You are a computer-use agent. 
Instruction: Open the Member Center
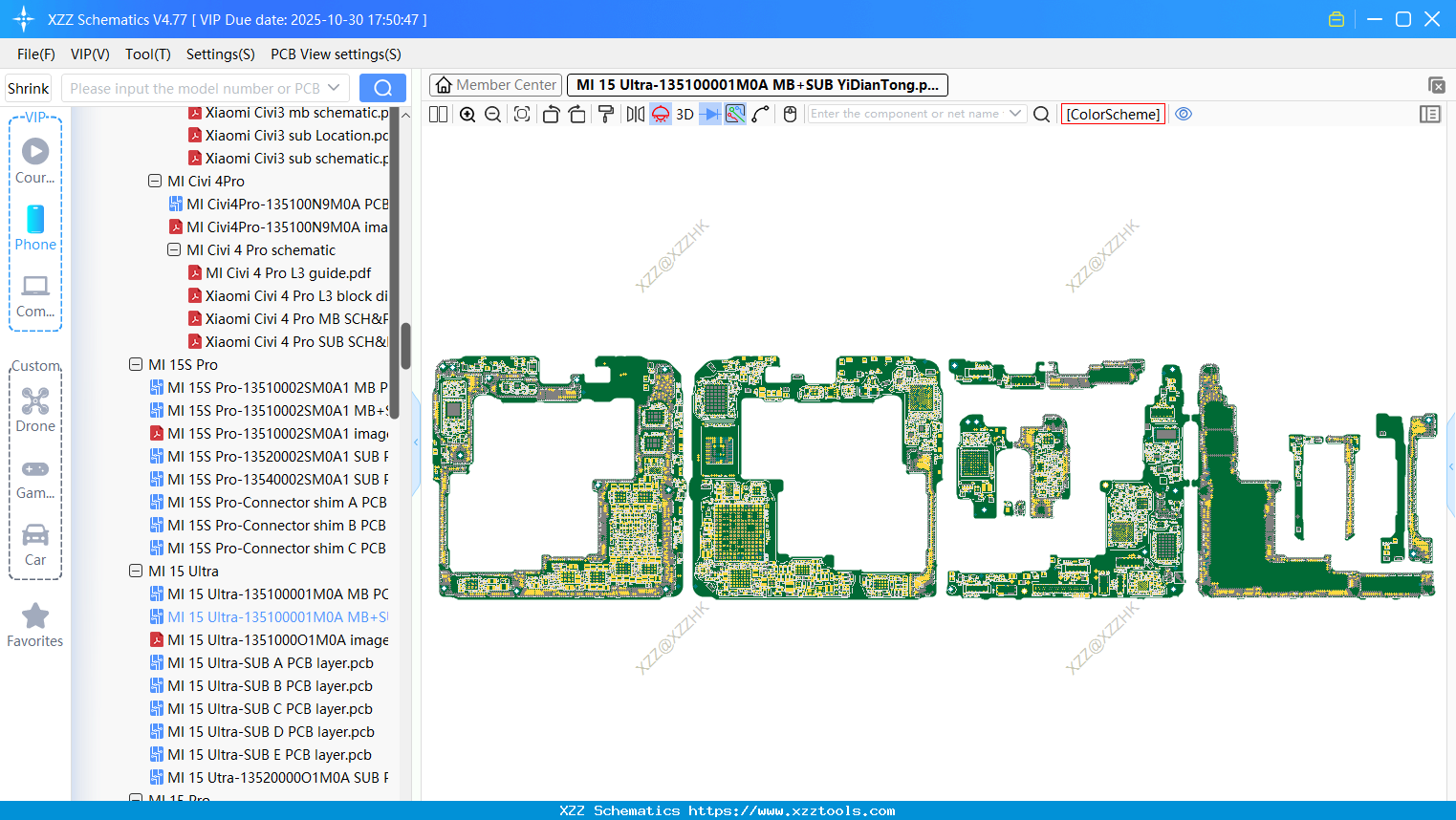click(x=495, y=84)
